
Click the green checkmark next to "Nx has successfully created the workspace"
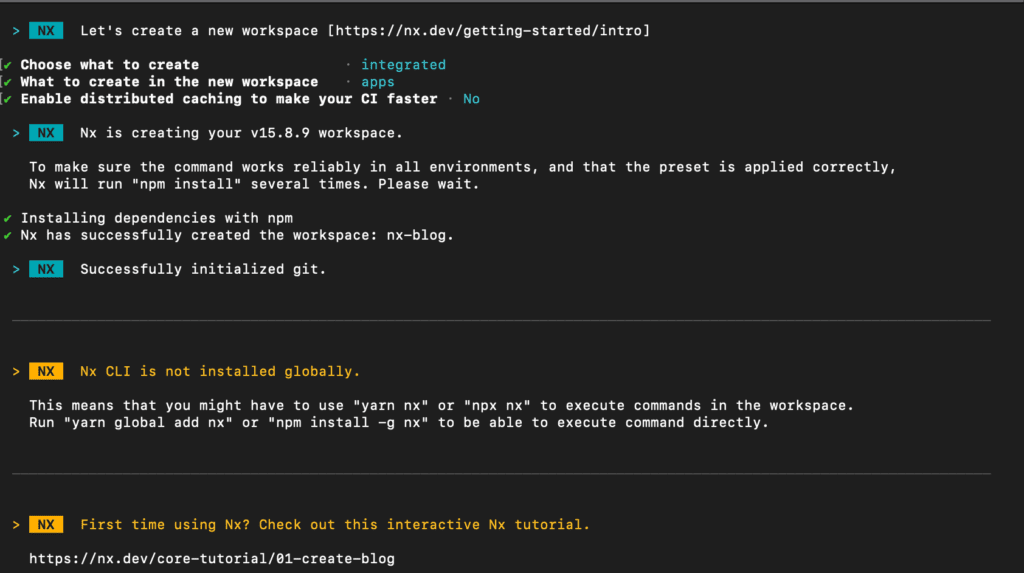tap(7, 235)
